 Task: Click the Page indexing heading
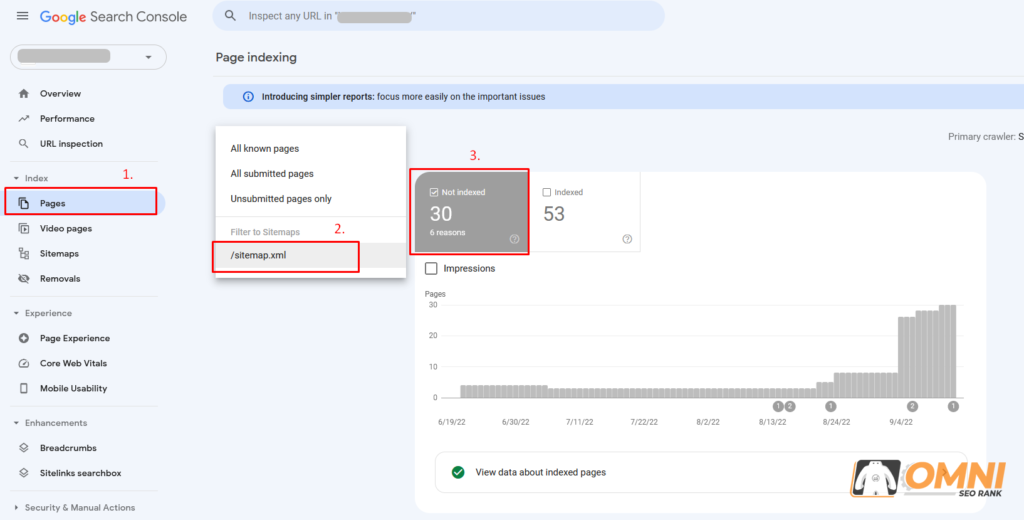(x=256, y=57)
